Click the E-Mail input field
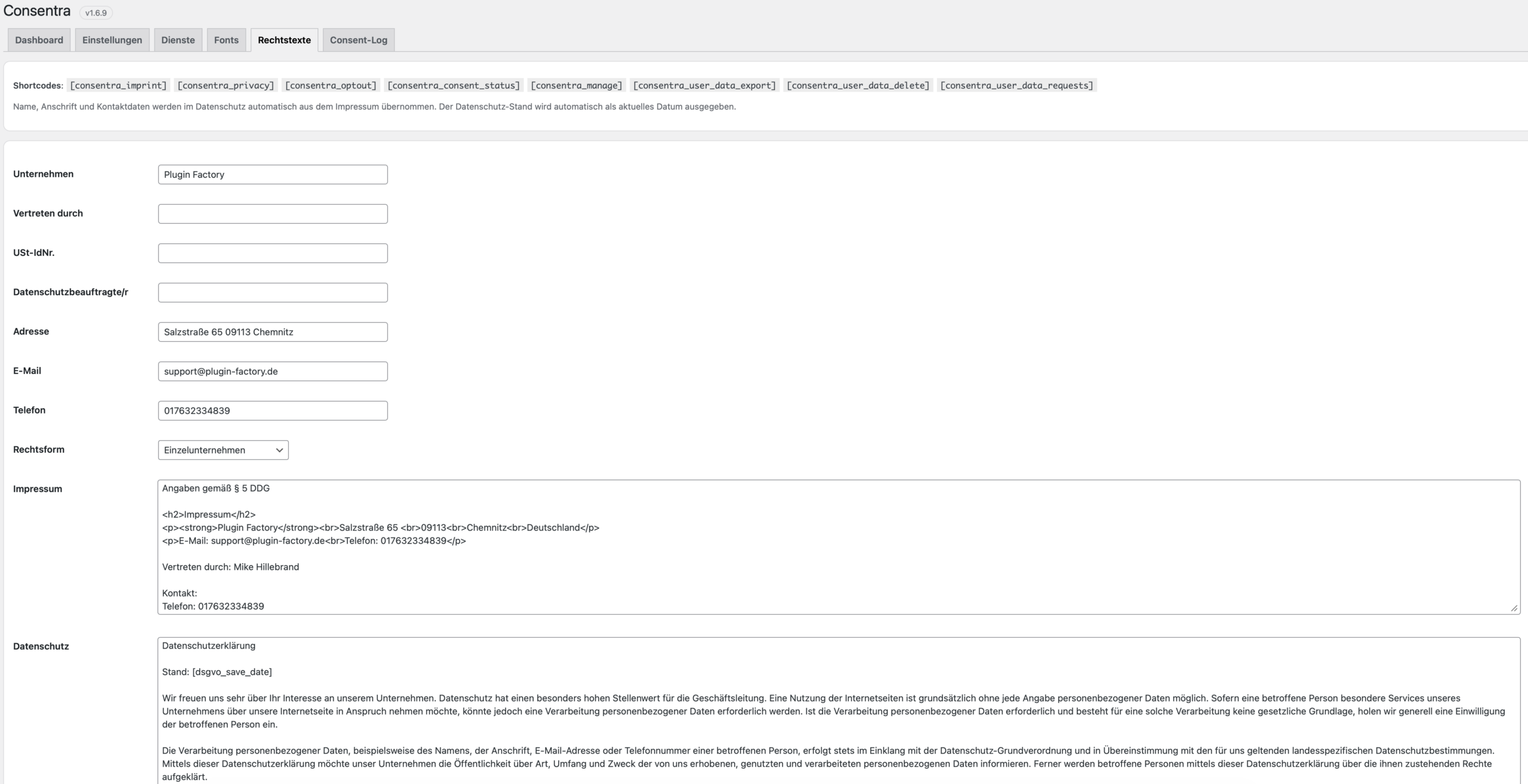1528x784 pixels. (273, 372)
